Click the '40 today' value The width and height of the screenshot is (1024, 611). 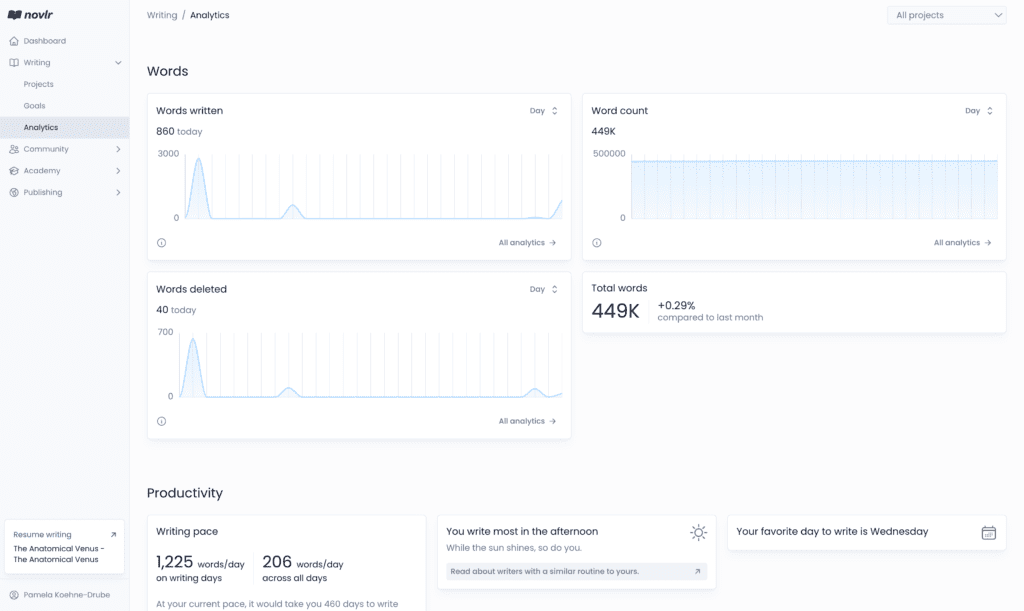pyautogui.click(x=176, y=310)
